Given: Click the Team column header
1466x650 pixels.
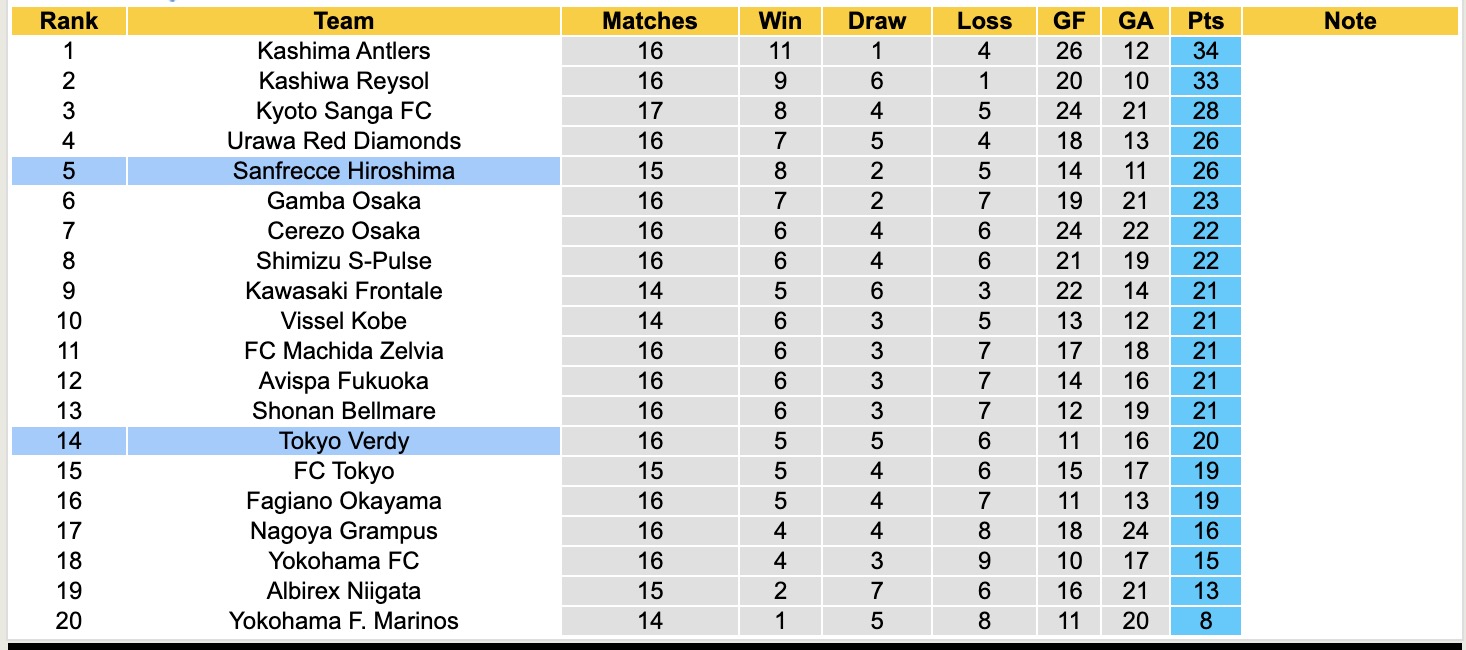Looking at the screenshot, I should coord(343,21).
